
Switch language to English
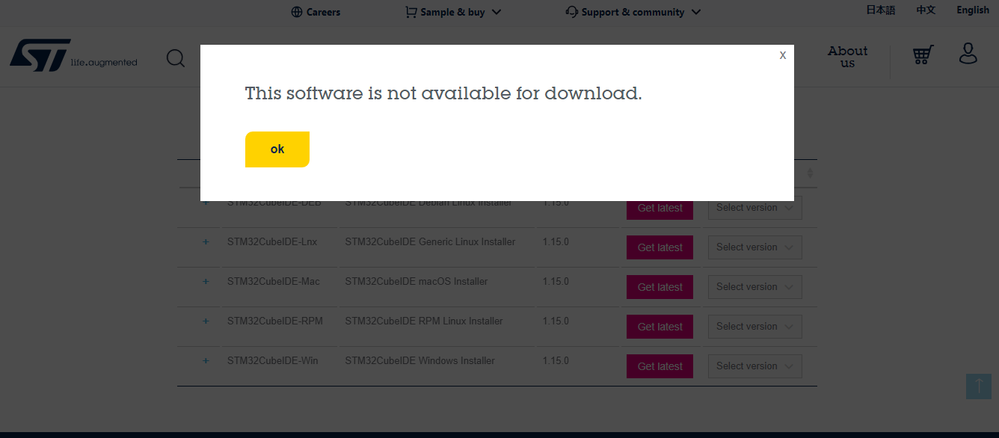click(973, 10)
